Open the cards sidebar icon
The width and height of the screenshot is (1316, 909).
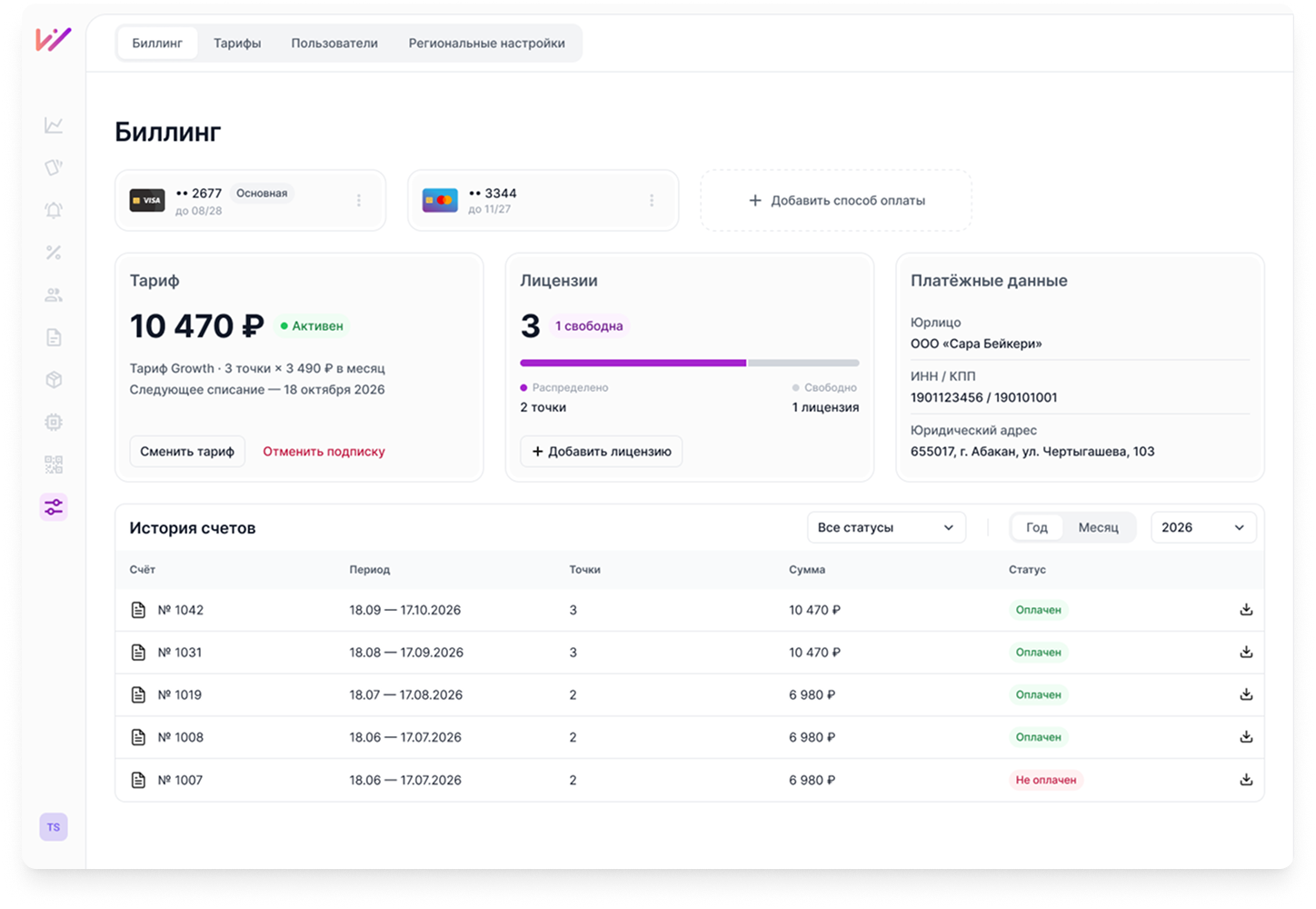tap(54, 167)
